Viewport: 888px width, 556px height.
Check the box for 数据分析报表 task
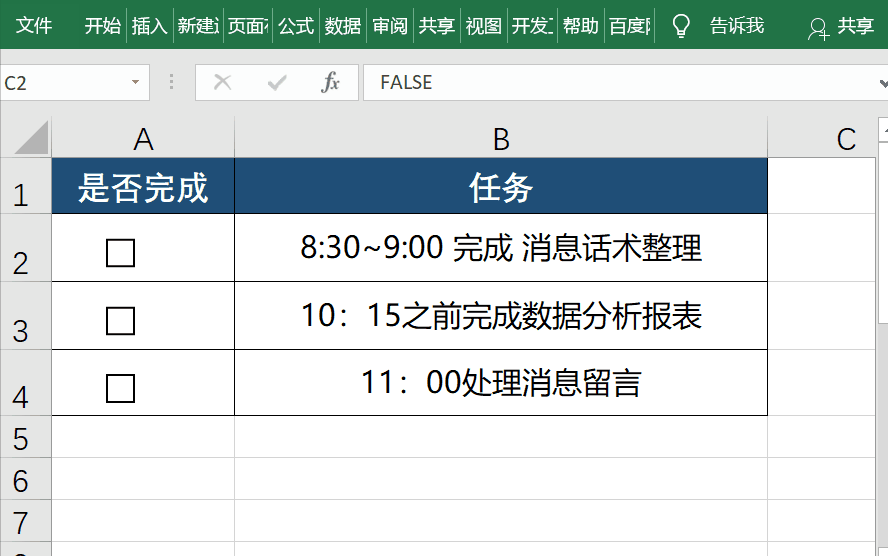click(121, 321)
